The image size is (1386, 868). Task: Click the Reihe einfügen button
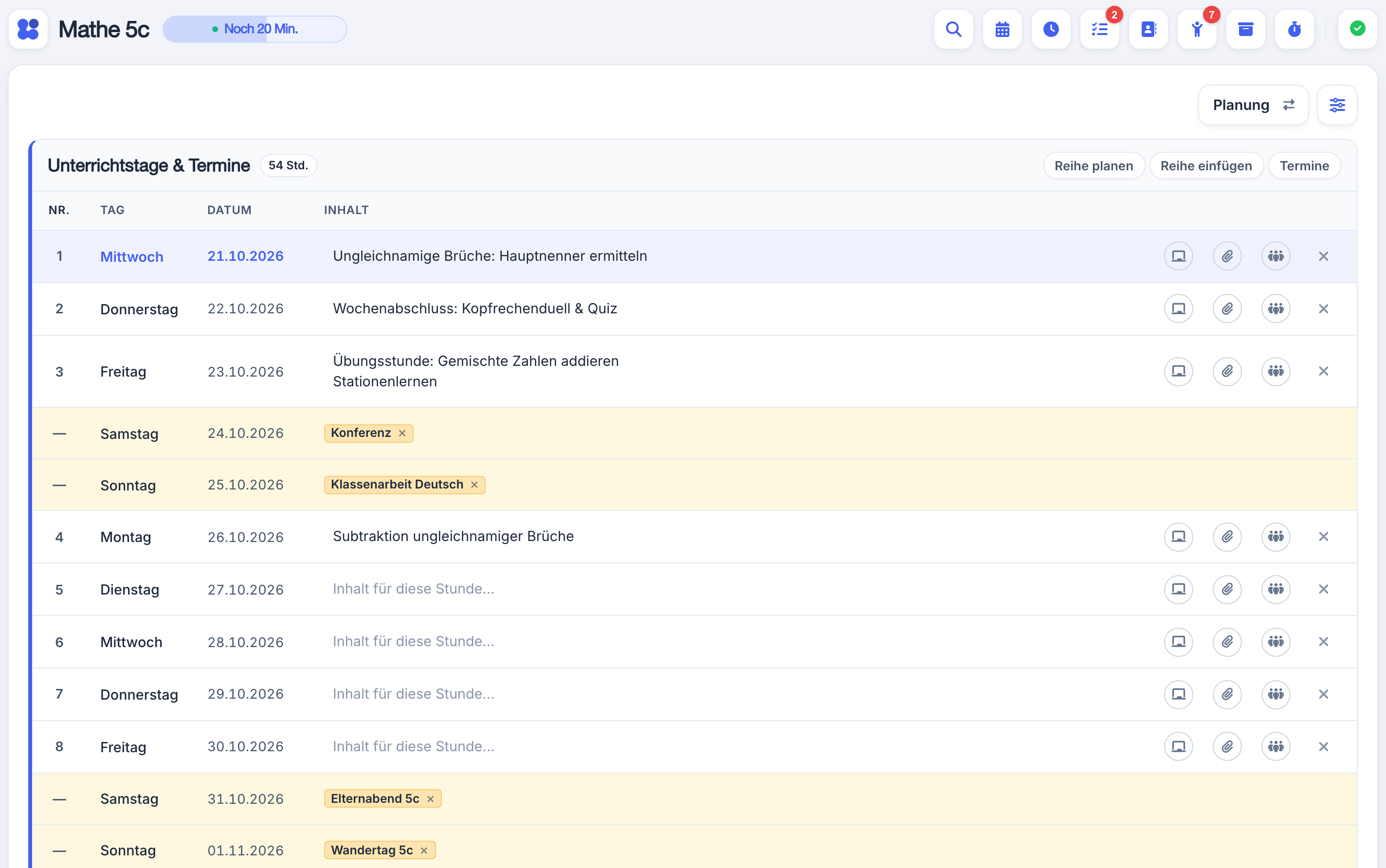1206,166
